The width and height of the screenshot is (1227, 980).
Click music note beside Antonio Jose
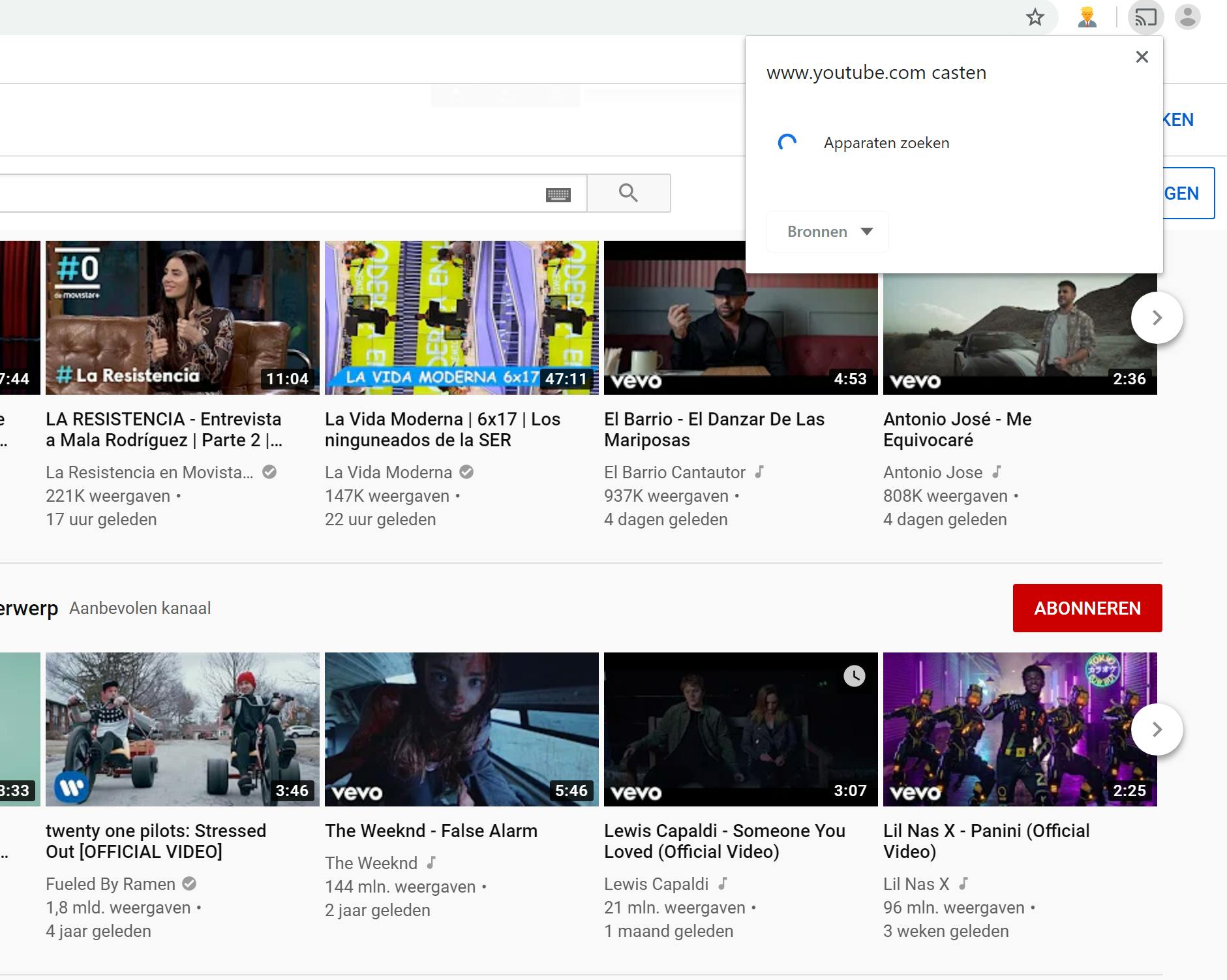(997, 472)
